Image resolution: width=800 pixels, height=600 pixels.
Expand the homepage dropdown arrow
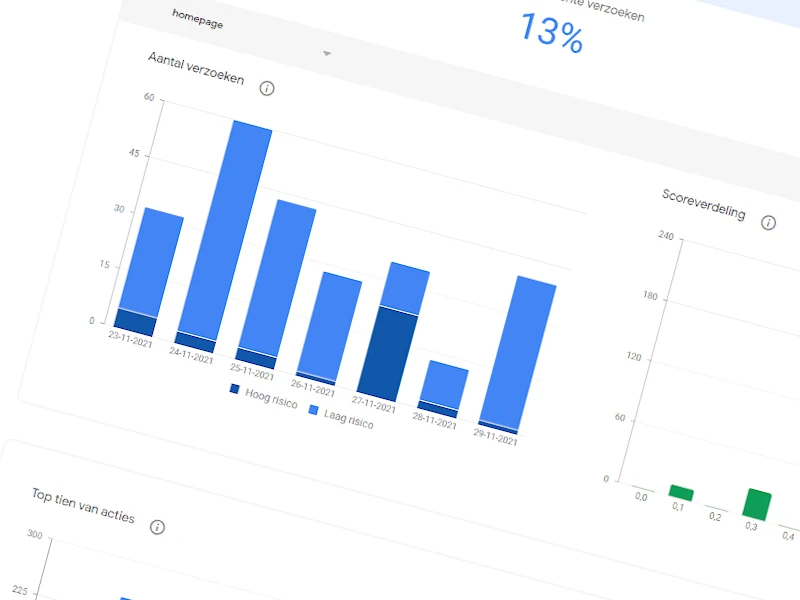[327, 54]
